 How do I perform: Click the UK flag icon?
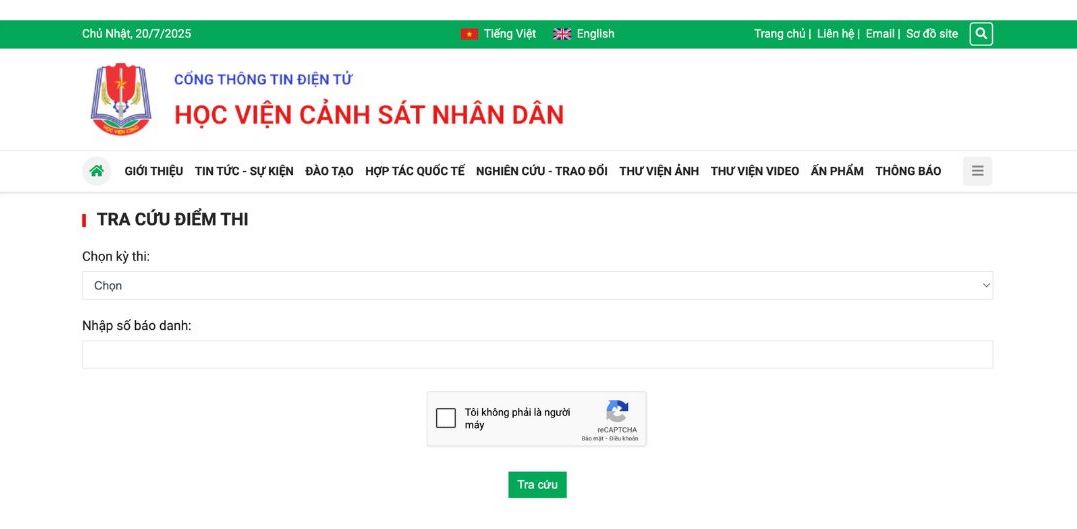tap(562, 34)
